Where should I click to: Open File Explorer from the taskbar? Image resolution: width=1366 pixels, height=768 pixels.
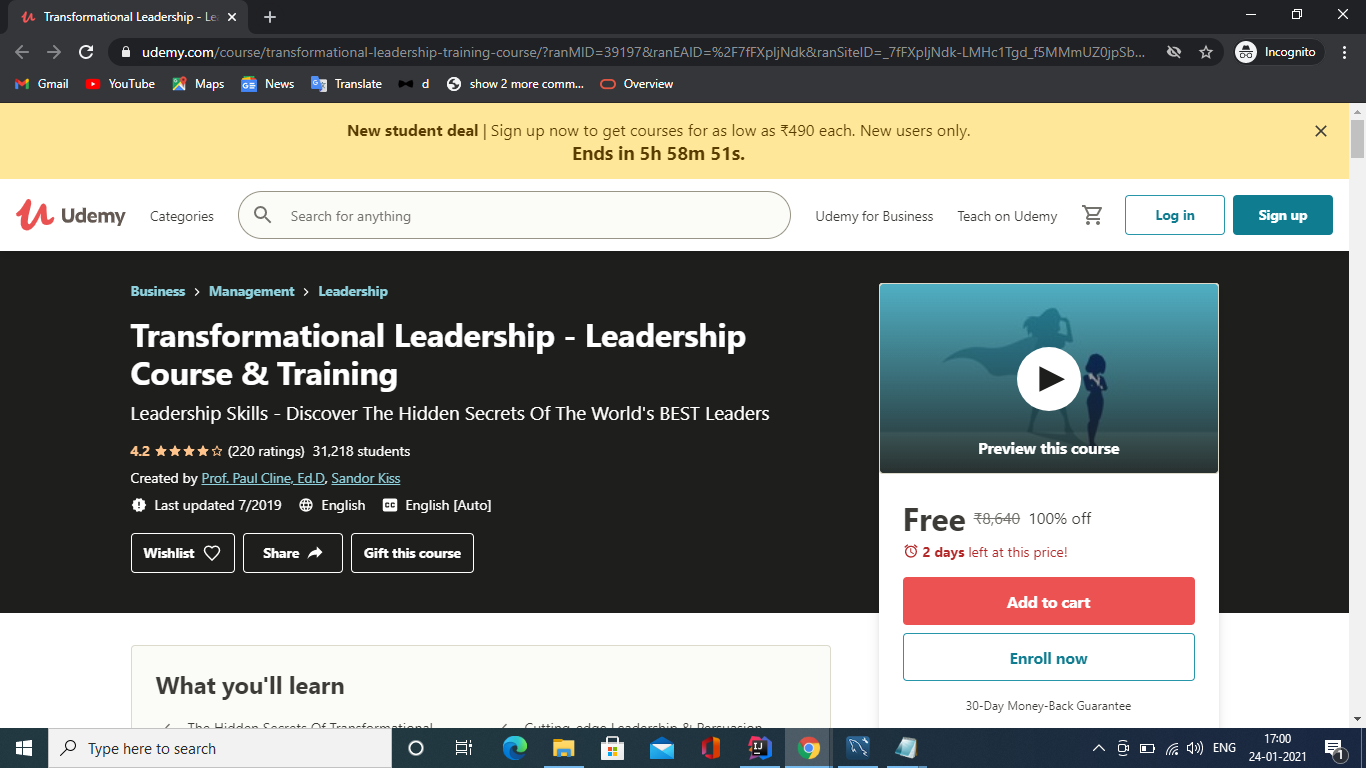coord(563,748)
